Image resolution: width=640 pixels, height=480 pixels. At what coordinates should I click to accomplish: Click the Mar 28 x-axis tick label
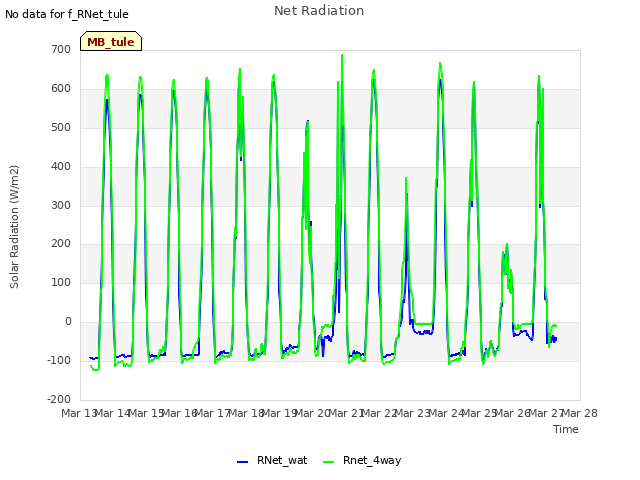click(x=580, y=413)
